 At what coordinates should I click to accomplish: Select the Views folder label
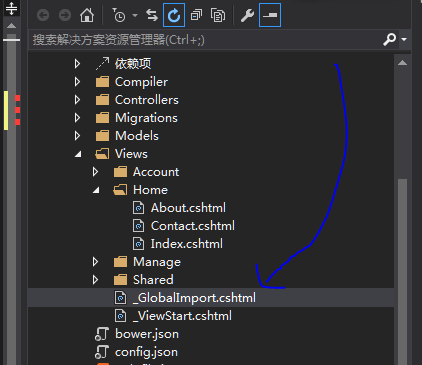pos(131,154)
